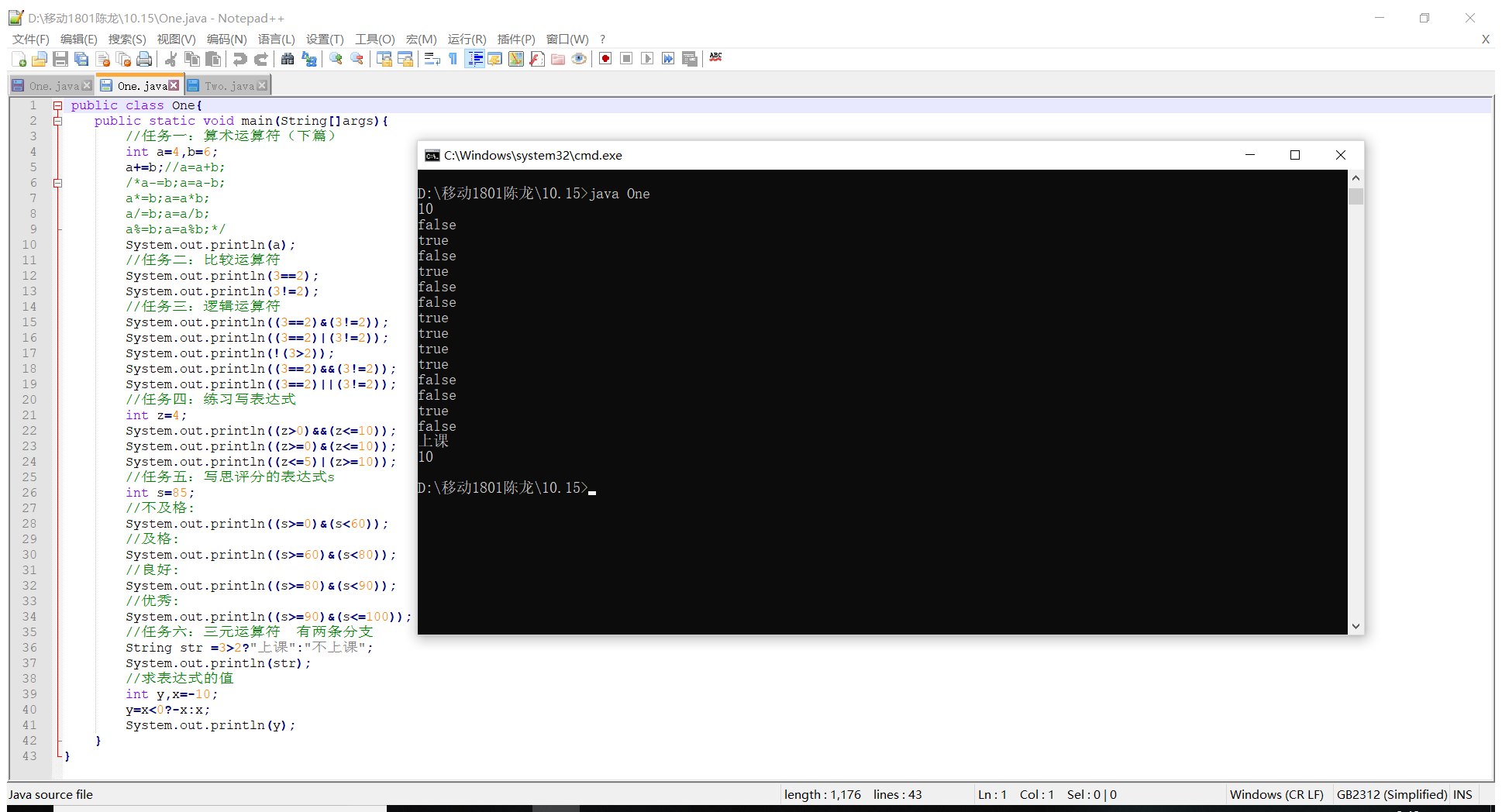Toggle the indent guide toolbar button

coord(474,59)
